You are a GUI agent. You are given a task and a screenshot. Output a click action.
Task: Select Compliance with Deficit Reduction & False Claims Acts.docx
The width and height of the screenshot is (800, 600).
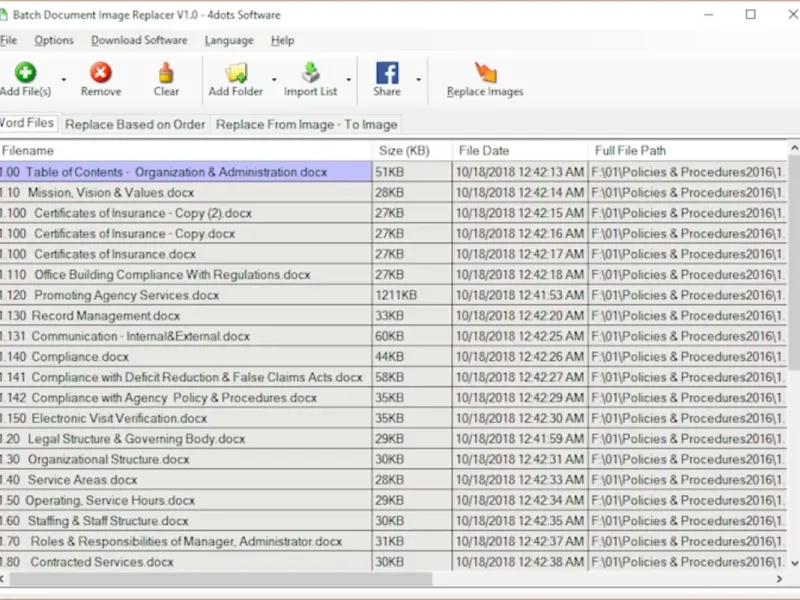(186, 377)
